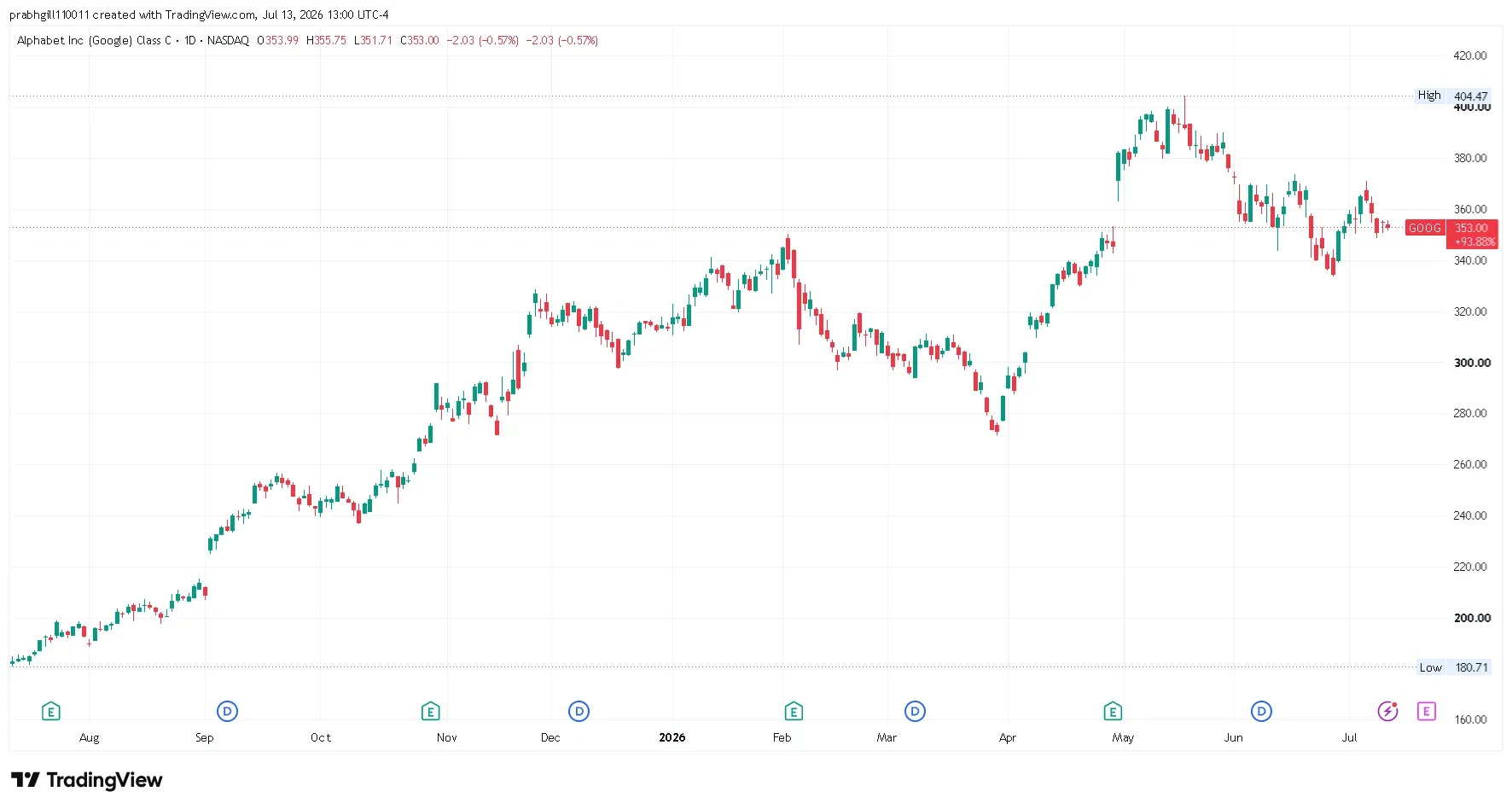This screenshot has width=1512, height=809.
Task: Click the Alphabet Inc symbol title
Action: click(x=94, y=40)
